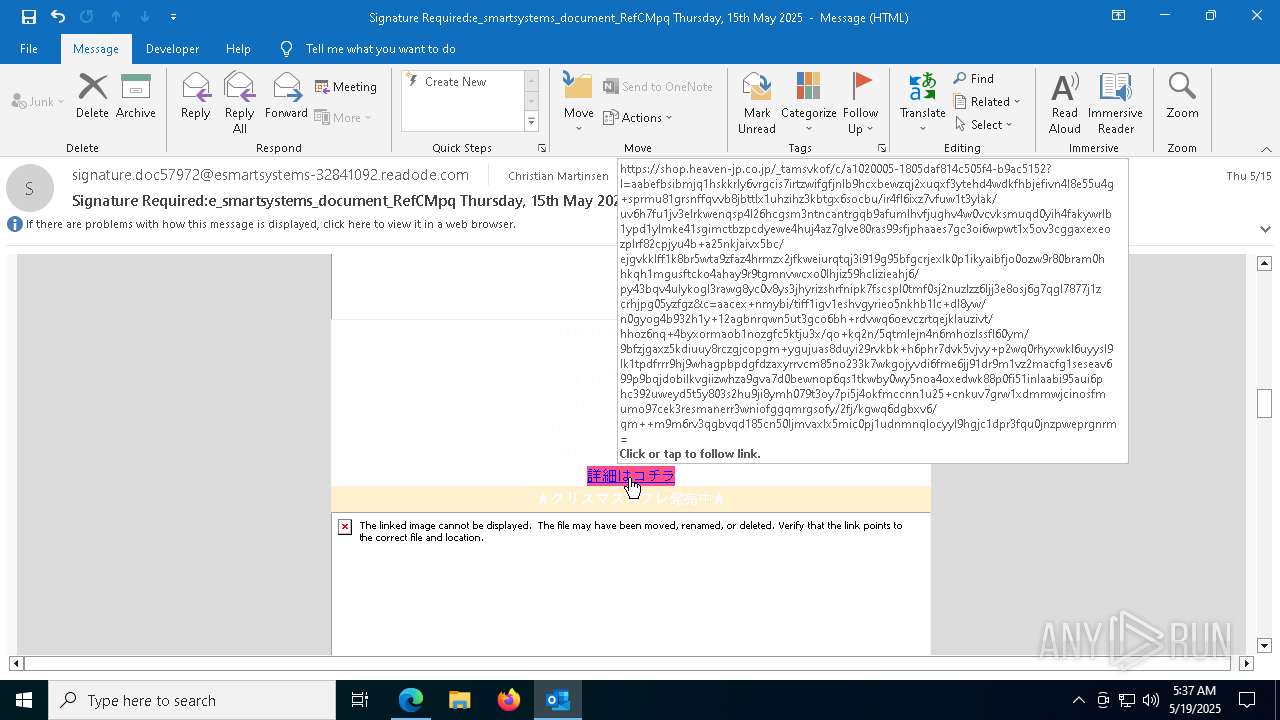
Task: Start Read Aloud
Action: [x=1065, y=103]
